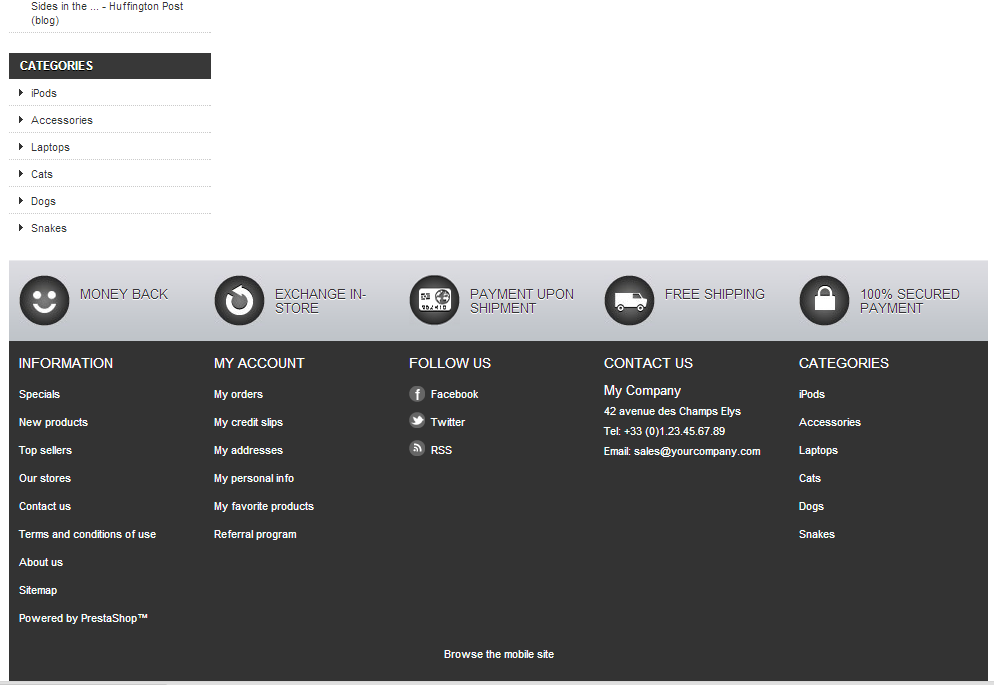Visit Our stores link in footer
The height and width of the screenshot is (685, 994).
pyautogui.click(x=44, y=478)
